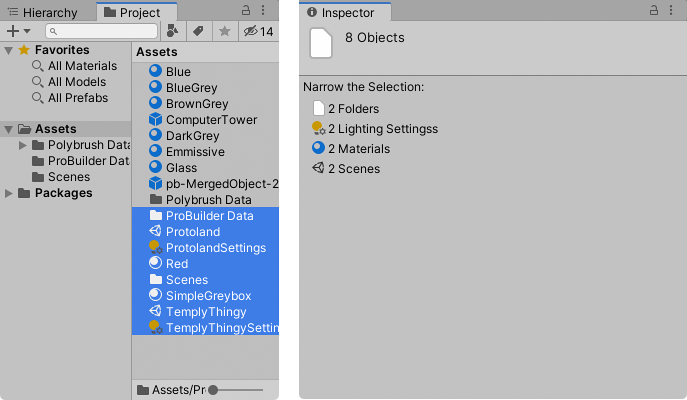Click the ProtolandSettings lighting settings icon

[155, 247]
